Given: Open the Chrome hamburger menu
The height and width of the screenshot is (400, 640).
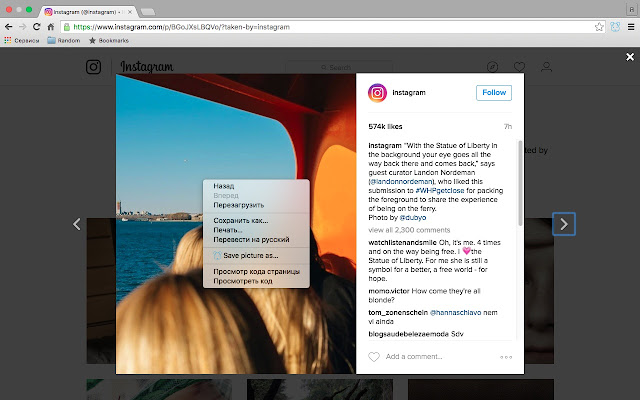Looking at the screenshot, I should coord(631,27).
